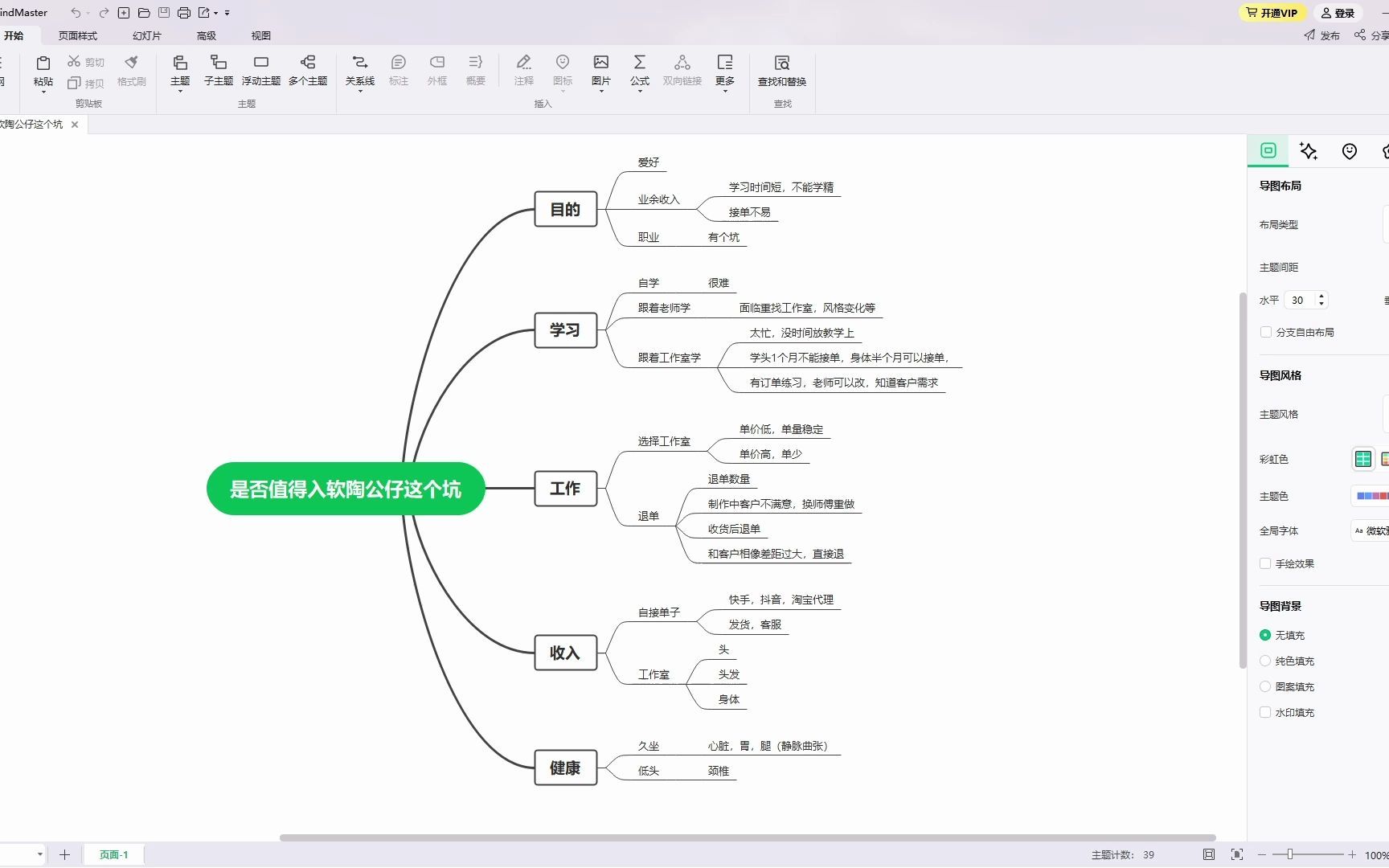Expand the Paste (粘贴) dropdown arrow
1389x868 pixels.
[x=43, y=92]
